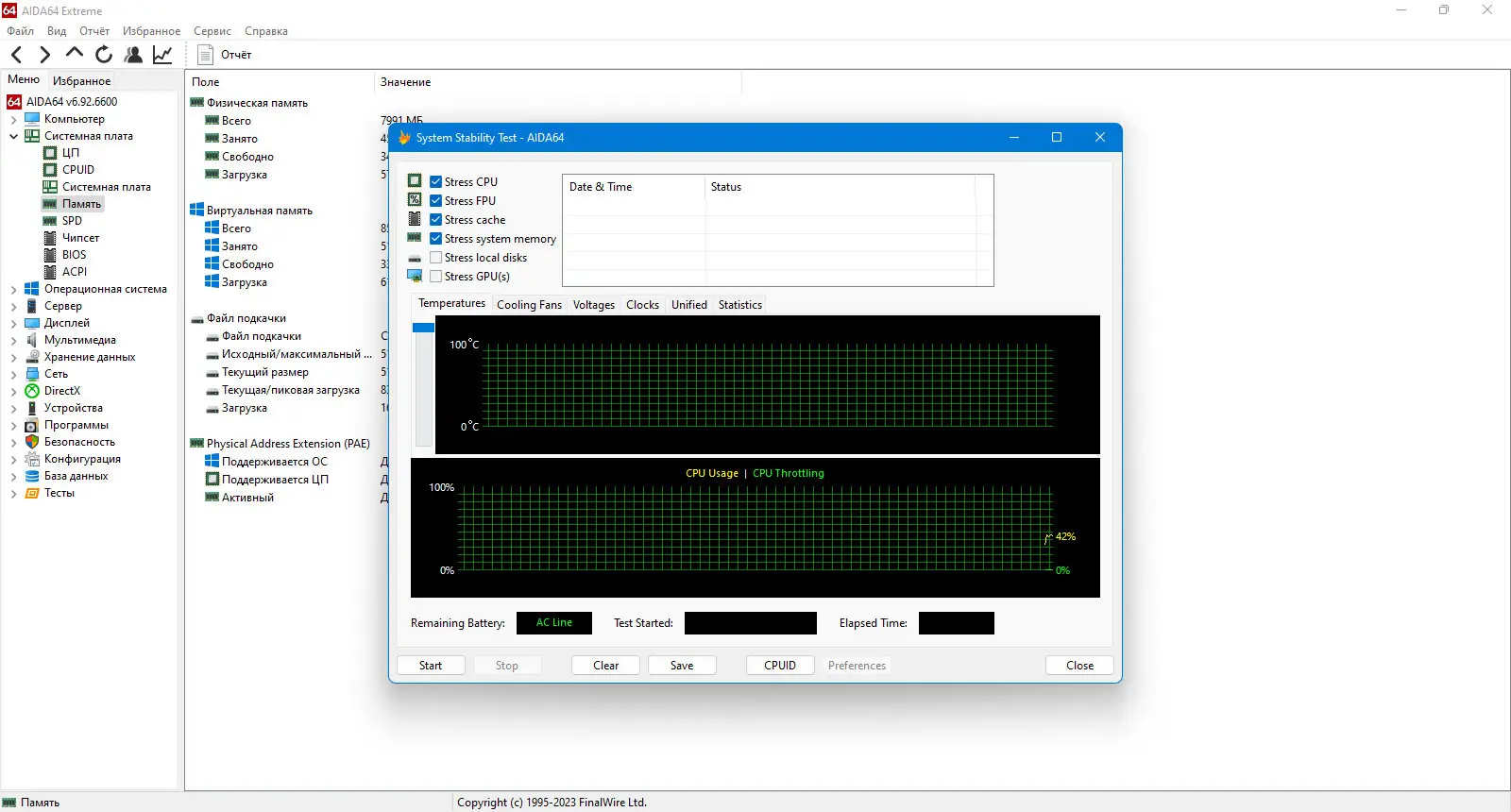Enable the Stress local disks checkbox
The image size is (1511, 812).
(x=435, y=258)
